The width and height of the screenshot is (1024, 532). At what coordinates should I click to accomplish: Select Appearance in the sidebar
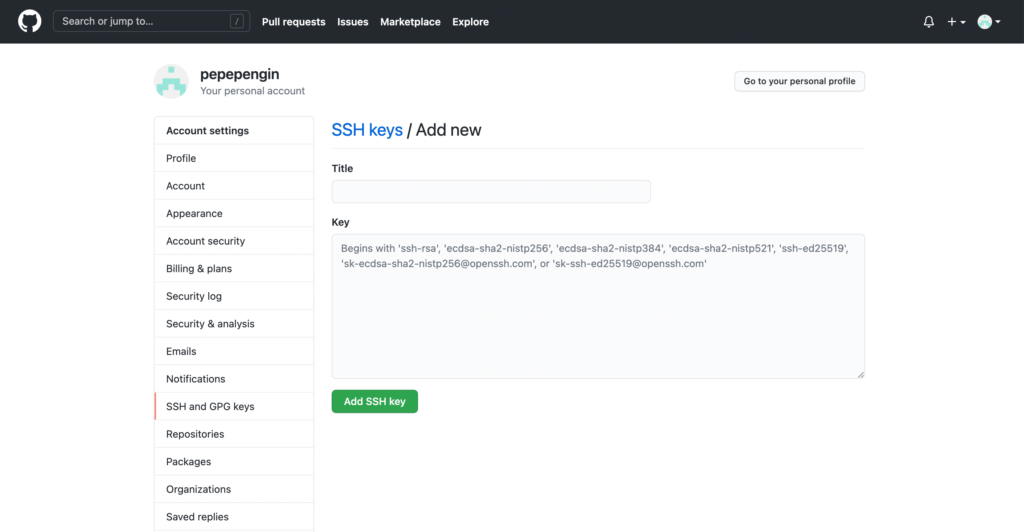pyautogui.click(x=234, y=213)
